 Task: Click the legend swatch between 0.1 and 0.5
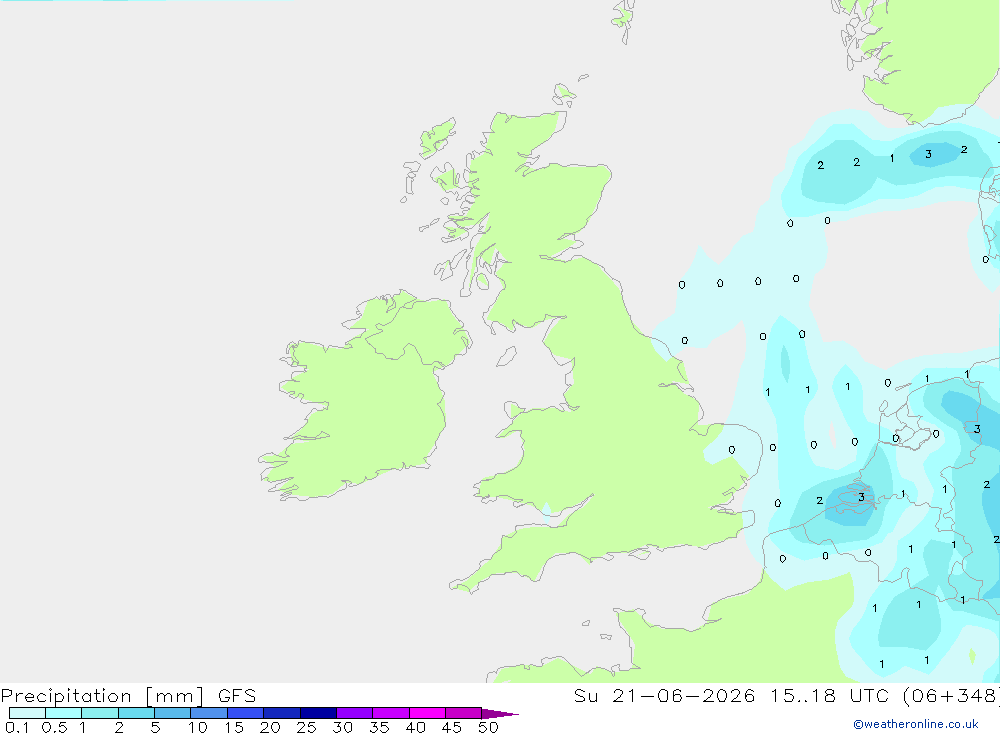tap(27, 713)
